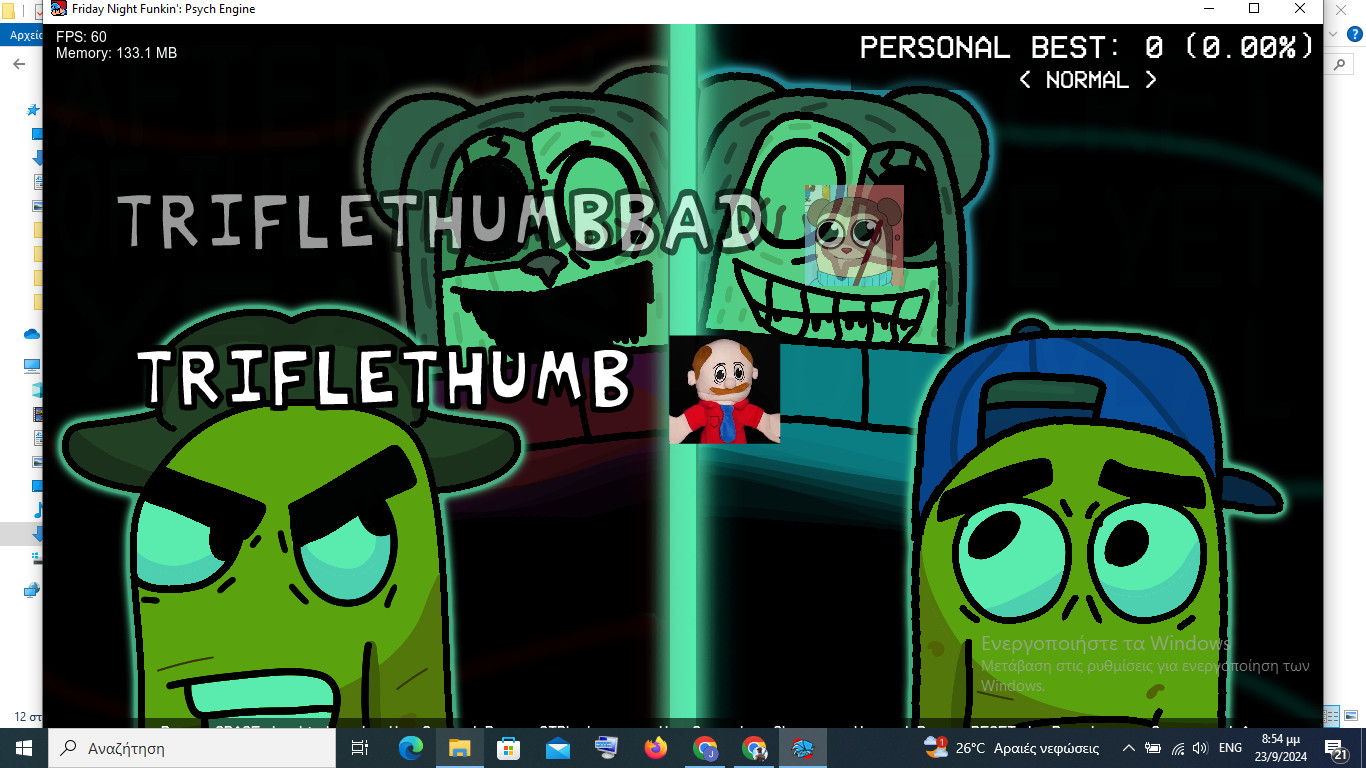Screen dimensions: 1366x768
Task: Click the Triflethumb mustached puppet character icon
Action: 724,389
